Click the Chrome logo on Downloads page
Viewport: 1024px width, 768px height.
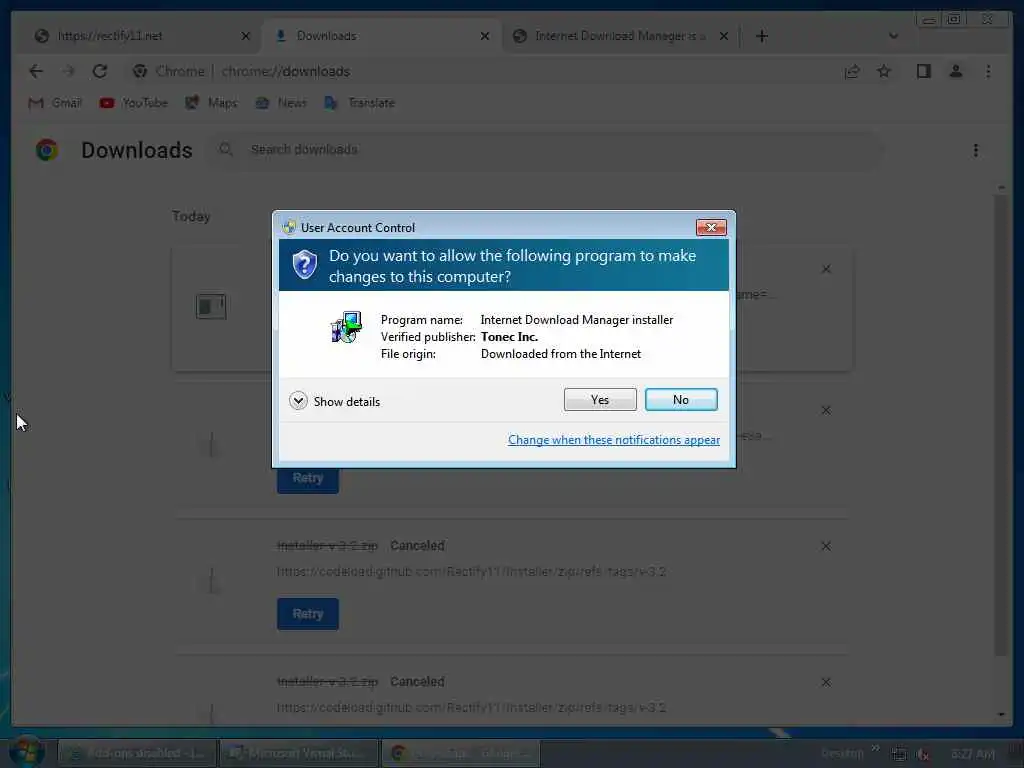(x=47, y=150)
